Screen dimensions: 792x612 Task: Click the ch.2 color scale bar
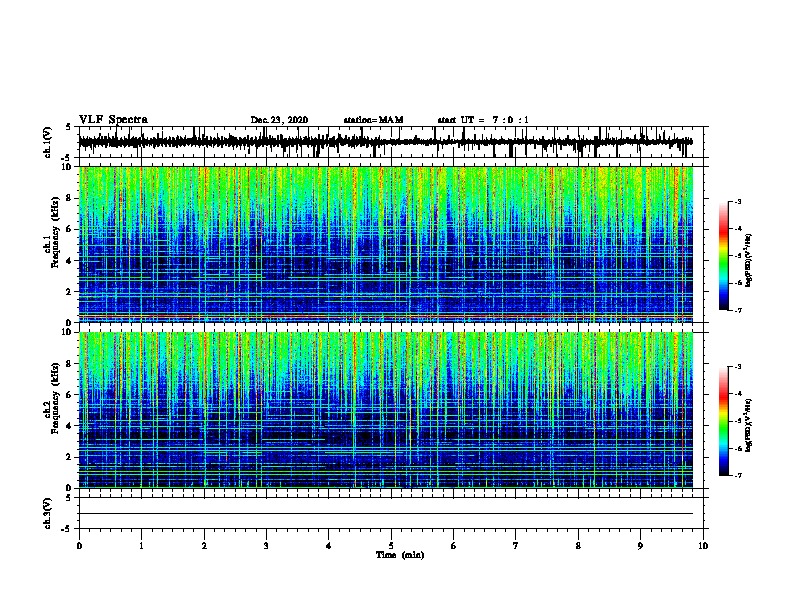point(724,421)
